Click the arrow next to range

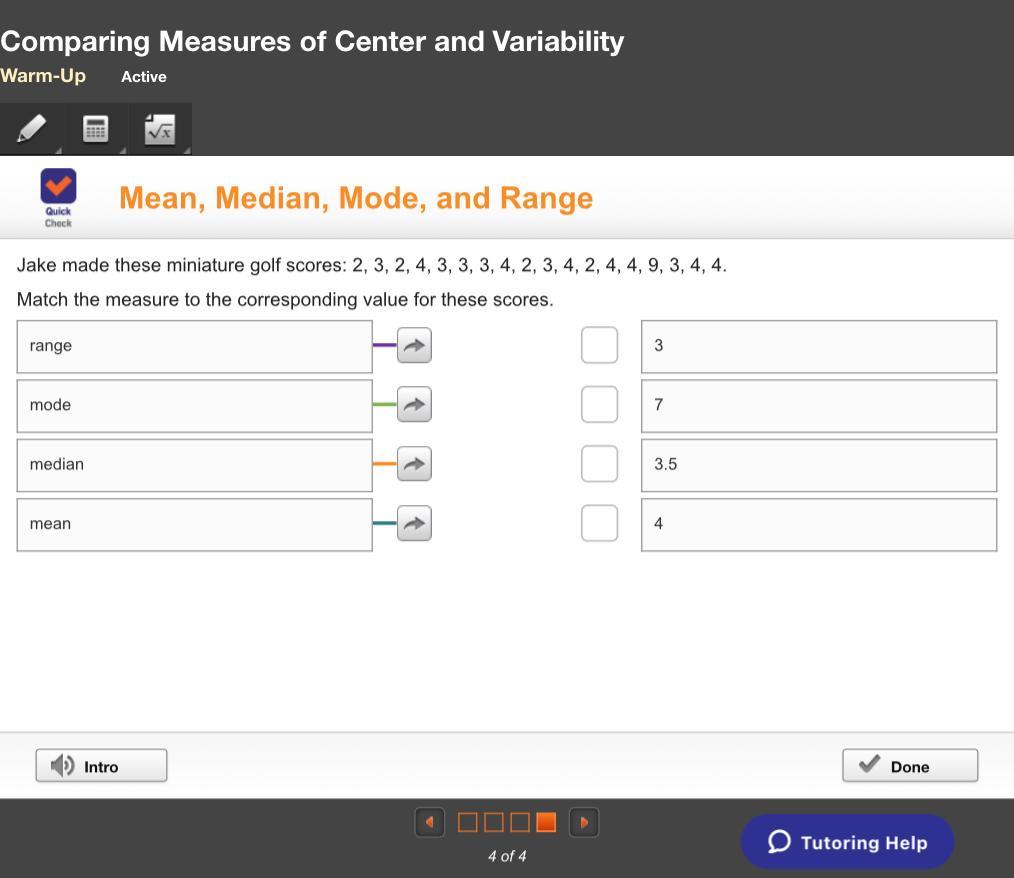pyautogui.click(x=414, y=346)
